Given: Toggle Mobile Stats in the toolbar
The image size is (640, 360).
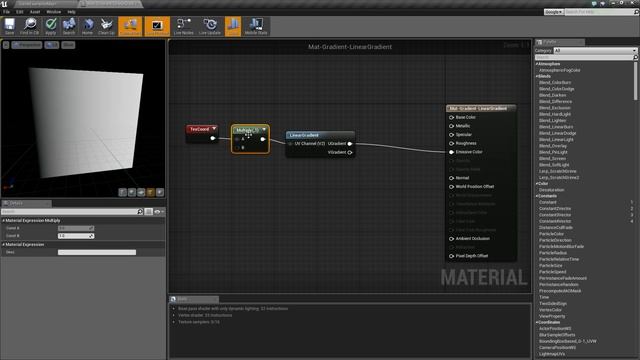Looking at the screenshot, I should click(256, 26).
